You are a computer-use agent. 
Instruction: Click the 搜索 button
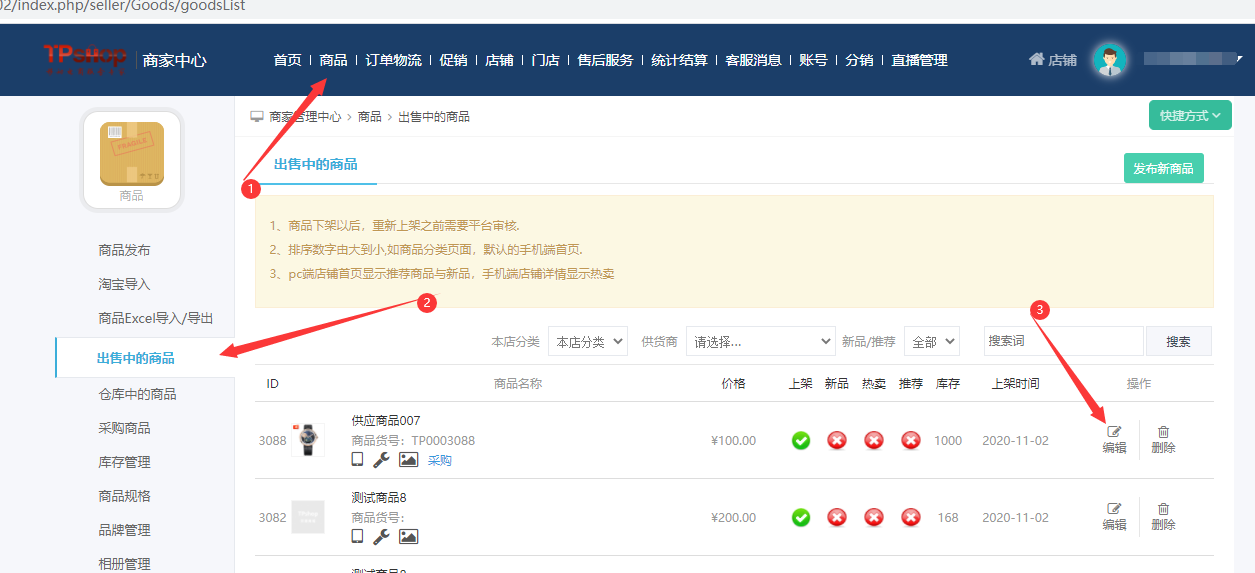click(1178, 342)
